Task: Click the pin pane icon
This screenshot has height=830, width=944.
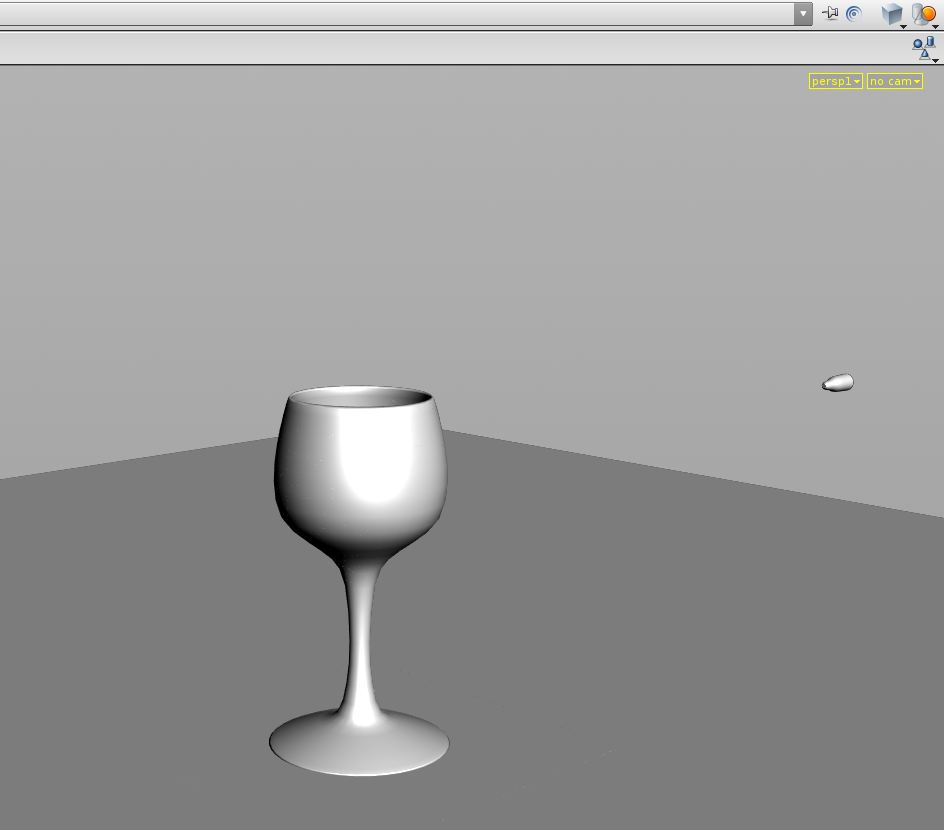Action: tap(831, 13)
